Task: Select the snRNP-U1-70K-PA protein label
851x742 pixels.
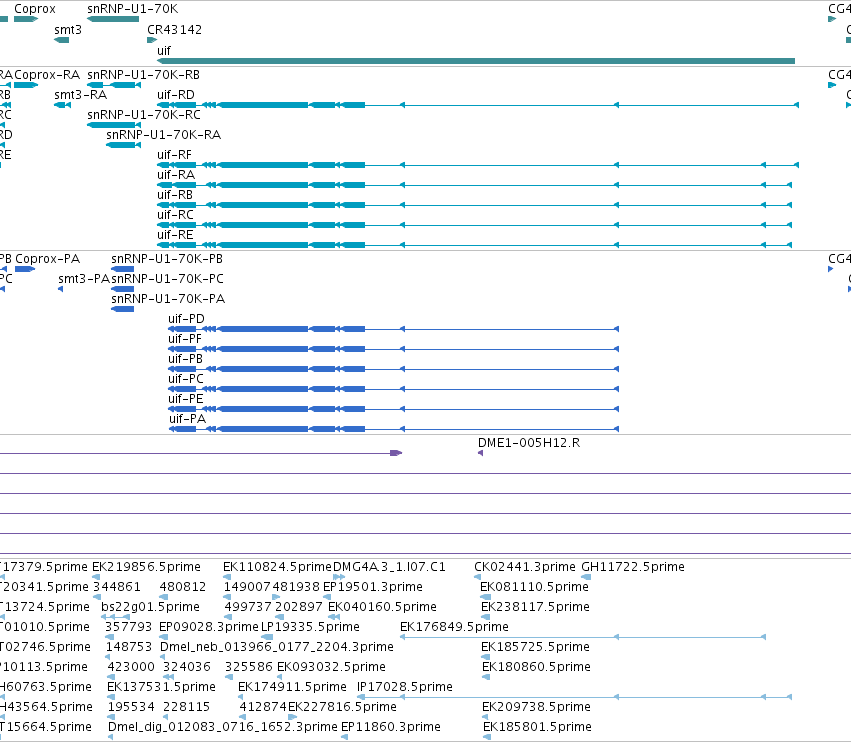Action: [168, 299]
